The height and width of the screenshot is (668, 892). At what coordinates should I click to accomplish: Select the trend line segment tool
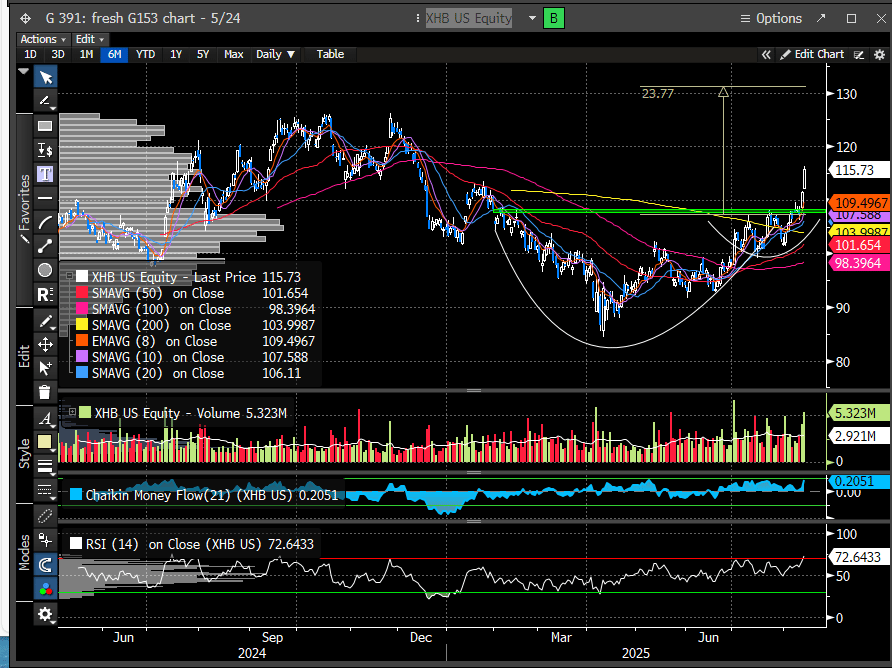coord(45,246)
